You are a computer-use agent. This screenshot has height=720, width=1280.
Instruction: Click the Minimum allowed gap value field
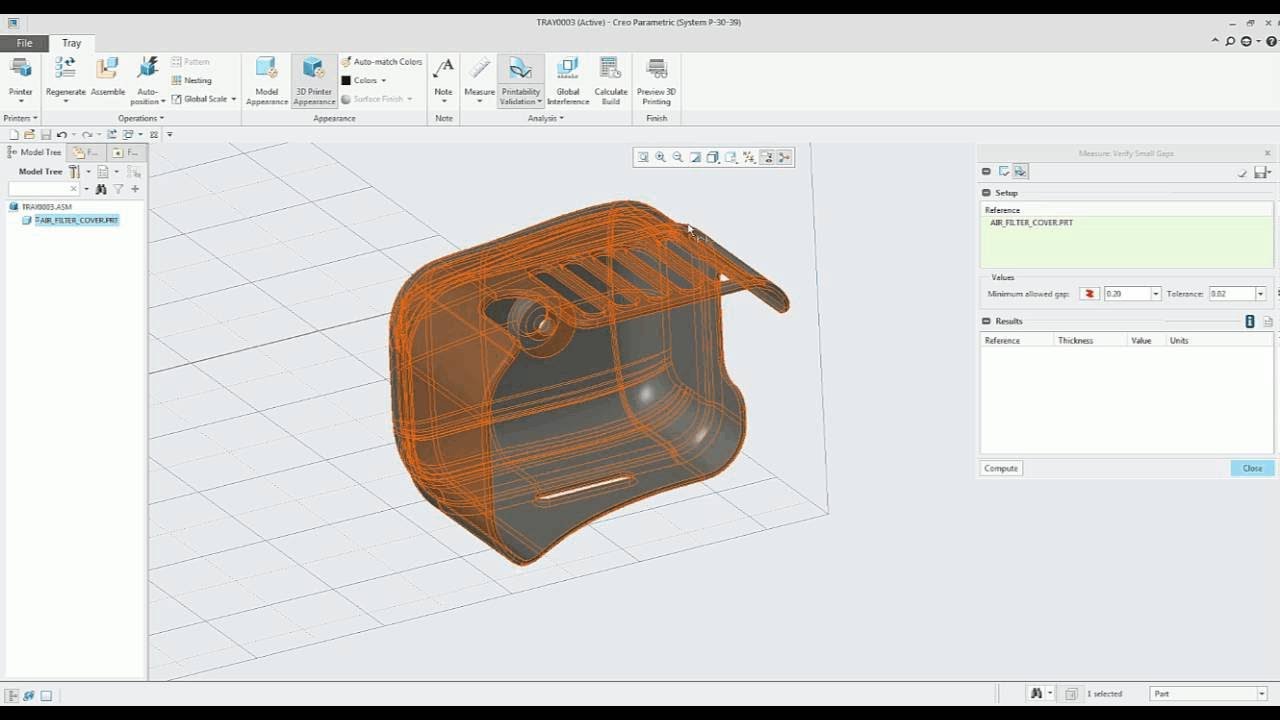click(x=1126, y=294)
